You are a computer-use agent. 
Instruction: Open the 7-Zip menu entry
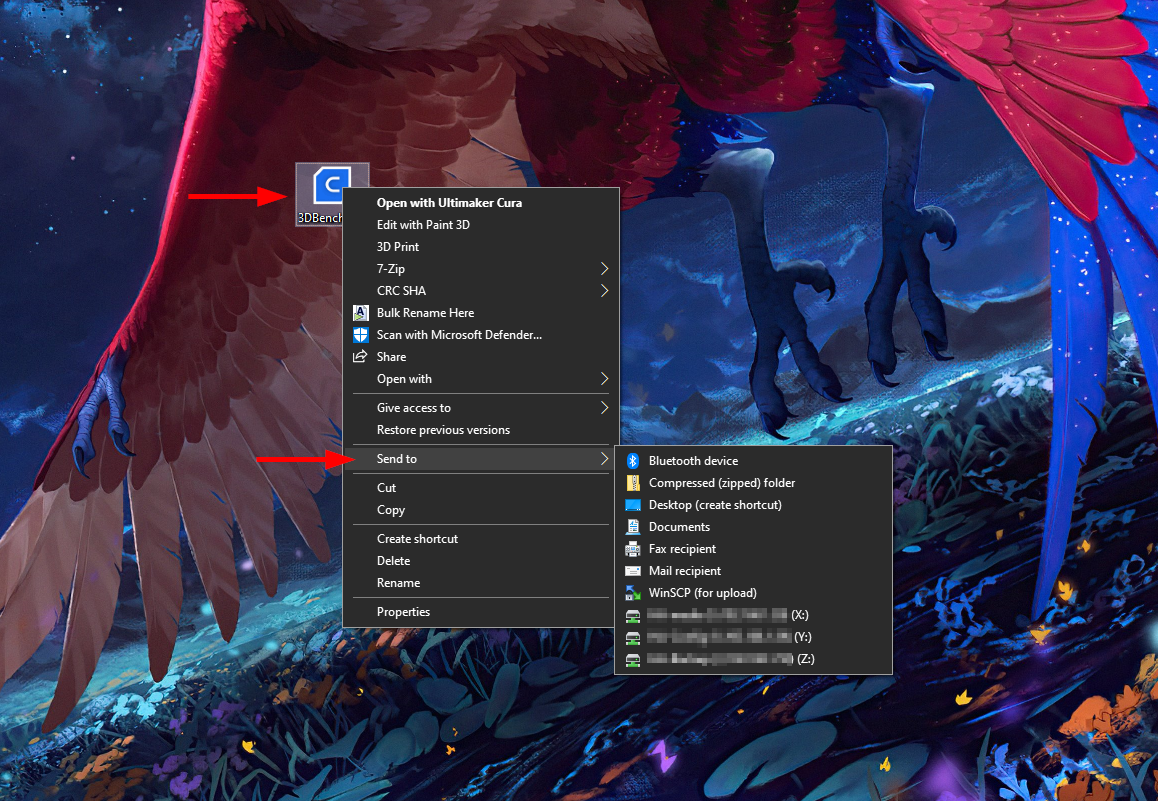[x=481, y=269]
